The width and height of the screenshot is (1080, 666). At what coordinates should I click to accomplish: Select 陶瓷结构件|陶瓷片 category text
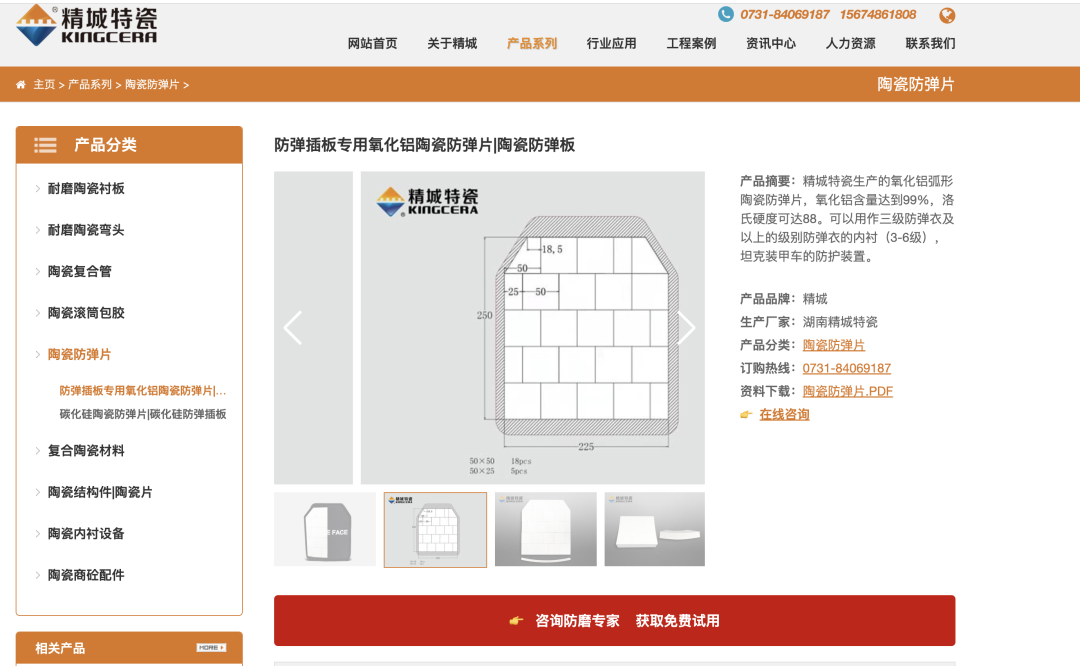point(100,492)
